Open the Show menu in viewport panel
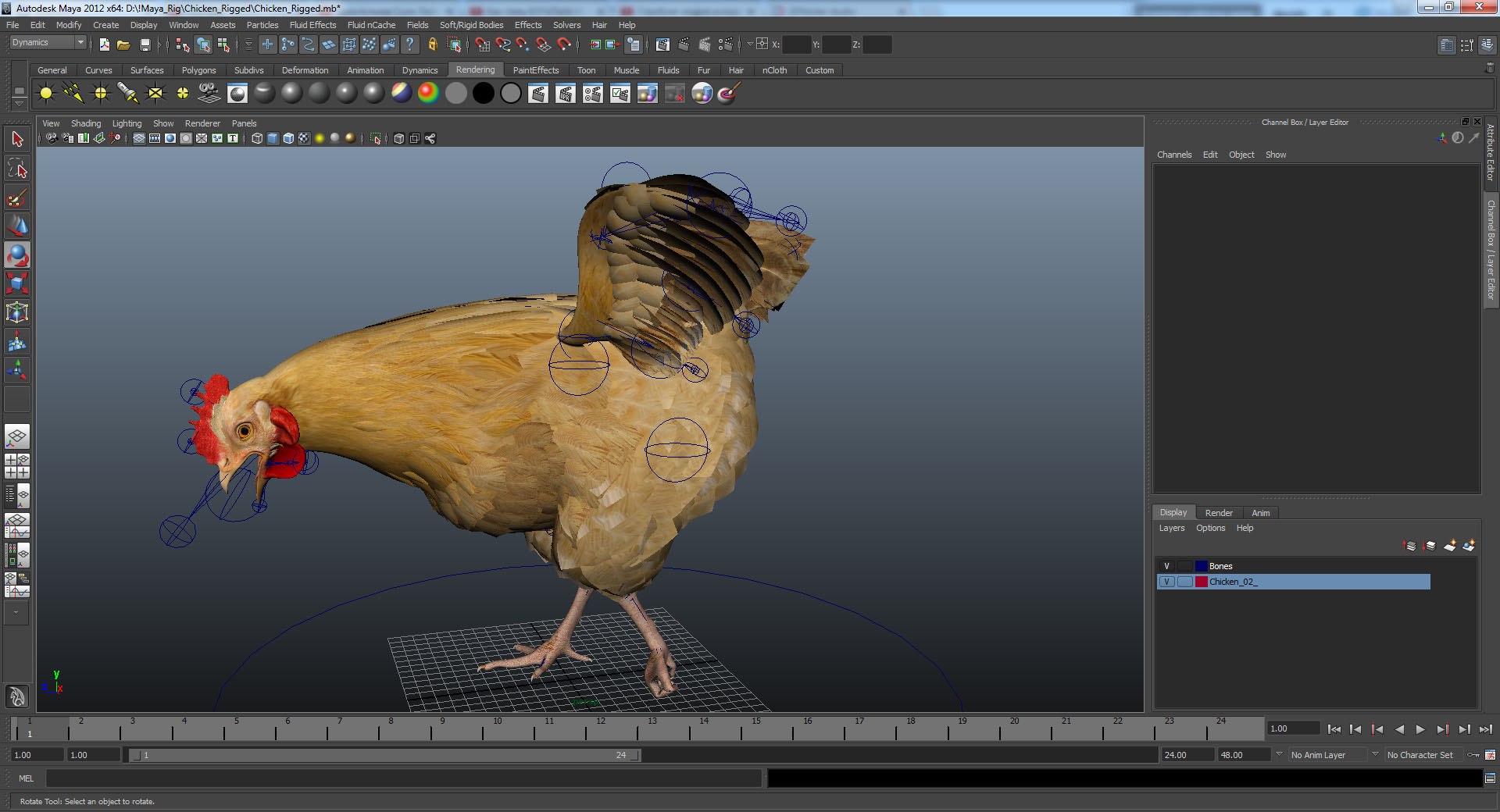1500x812 pixels. [163, 123]
